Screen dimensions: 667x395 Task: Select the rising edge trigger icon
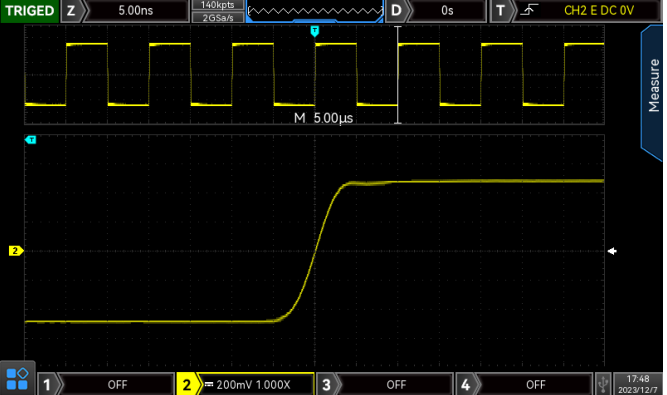[x=529, y=10]
